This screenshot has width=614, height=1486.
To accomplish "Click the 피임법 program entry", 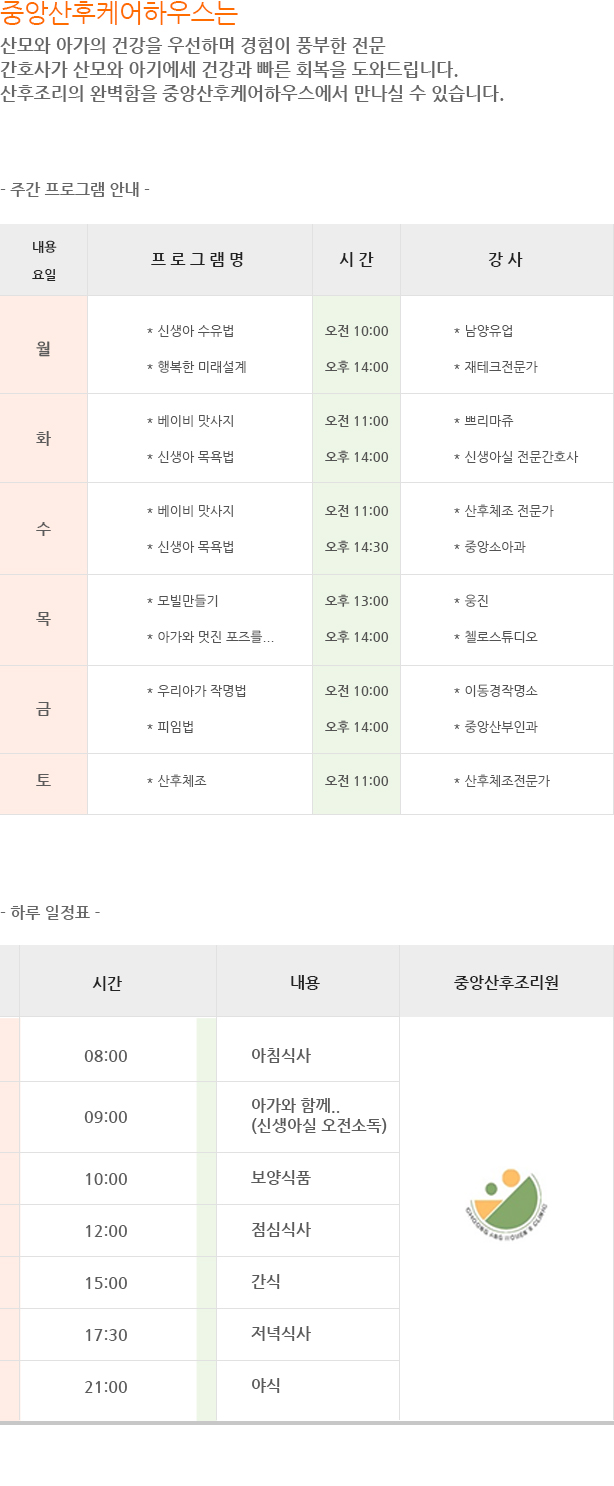I will (170, 727).
